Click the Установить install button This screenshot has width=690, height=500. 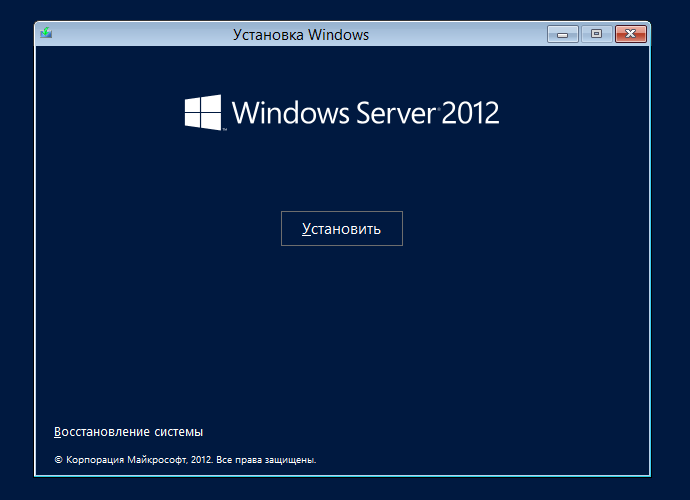click(x=341, y=228)
